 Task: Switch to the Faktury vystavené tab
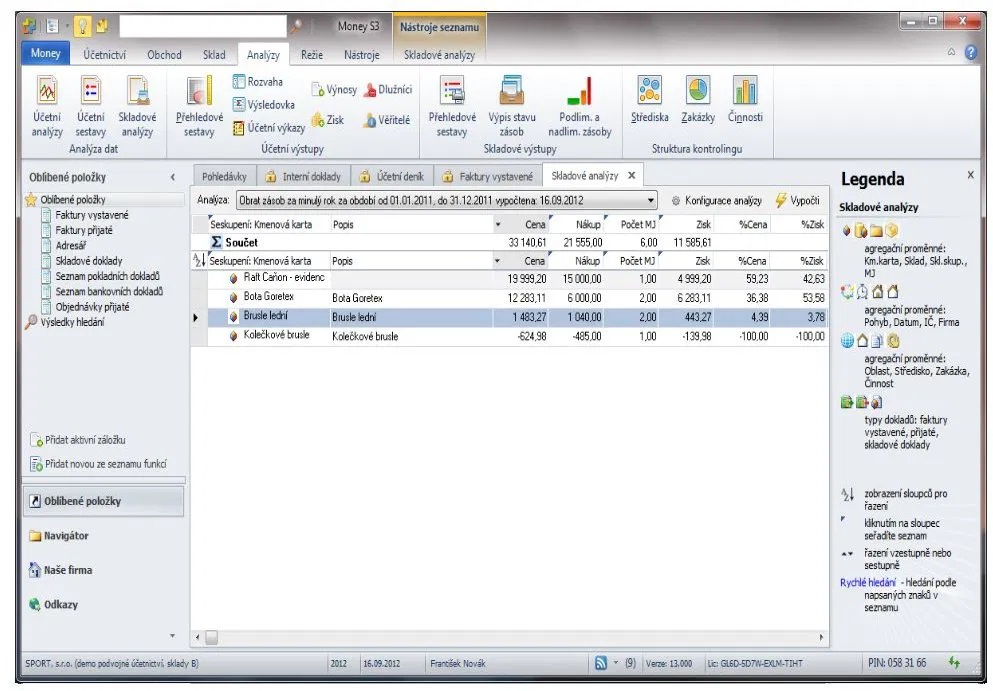pyautogui.click(x=488, y=177)
